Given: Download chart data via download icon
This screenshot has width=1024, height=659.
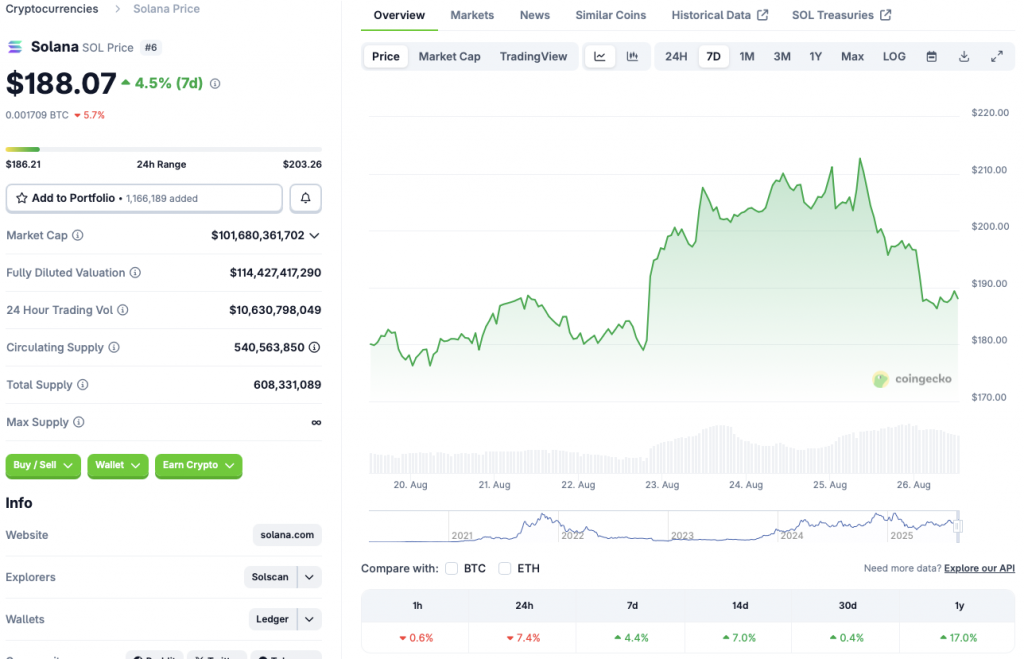Looking at the screenshot, I should 964,57.
